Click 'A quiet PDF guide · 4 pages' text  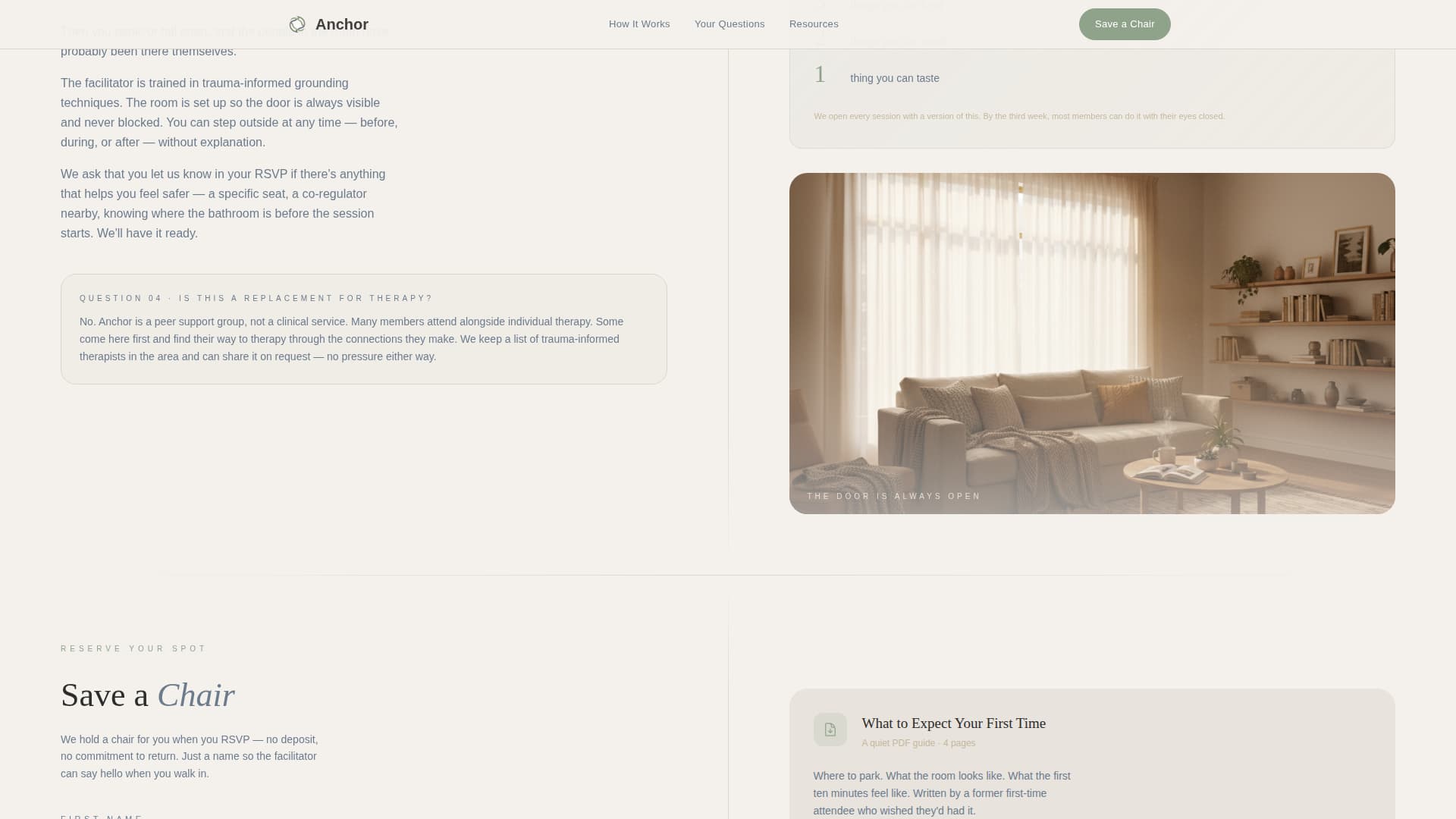(x=918, y=743)
